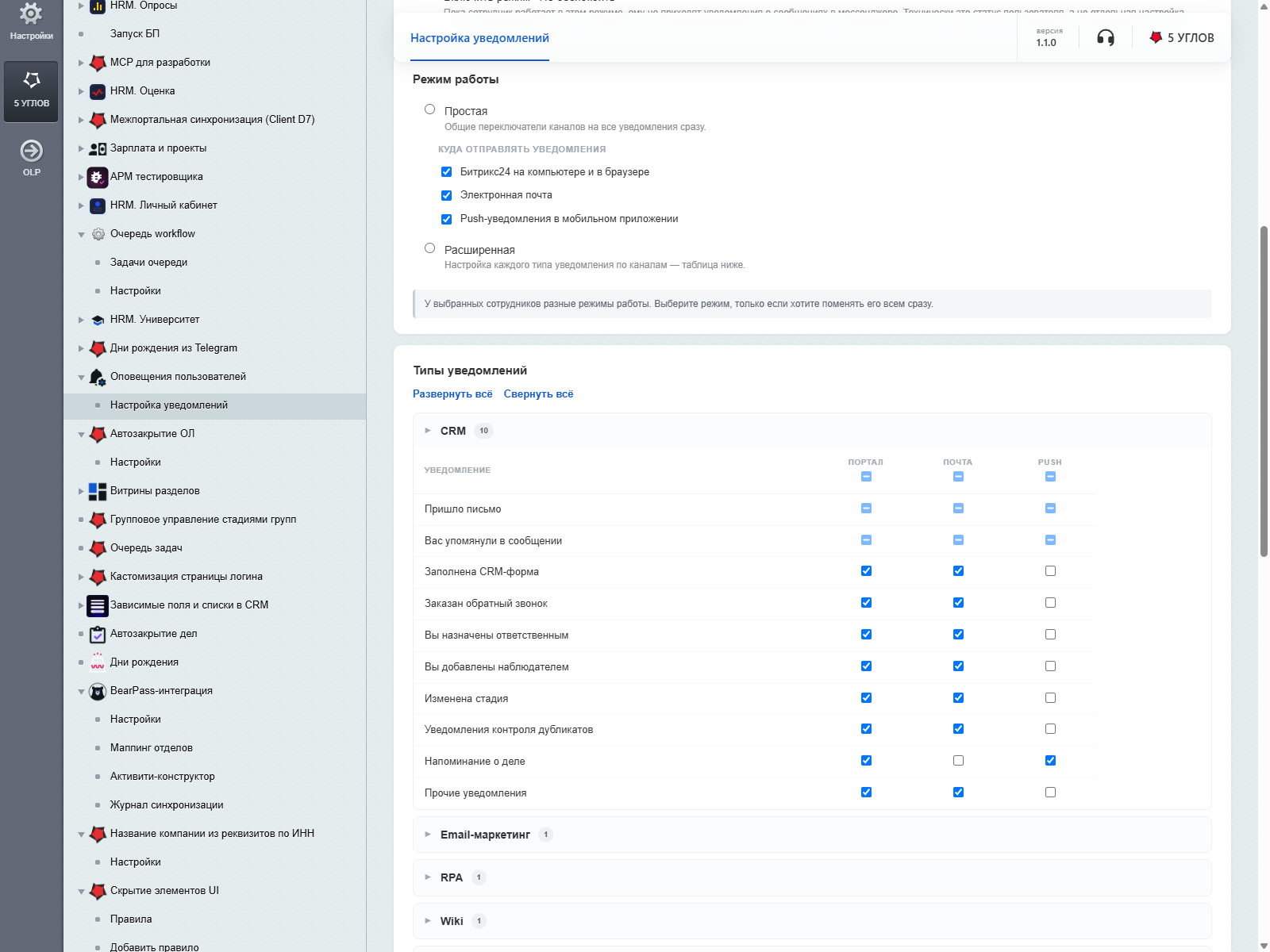
Task: Click the BearPass-интеграция bear icon
Action: pyautogui.click(x=98, y=691)
